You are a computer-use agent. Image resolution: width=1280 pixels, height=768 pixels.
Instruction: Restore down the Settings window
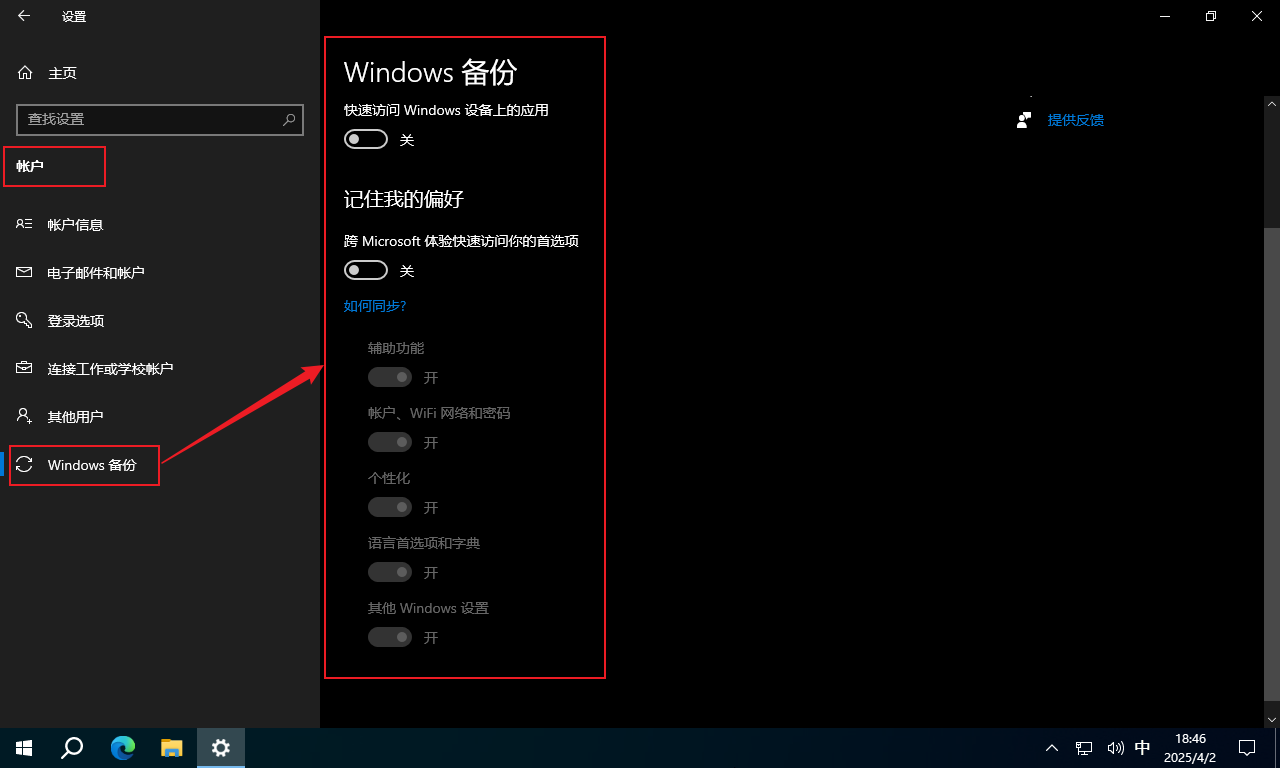point(1211,16)
